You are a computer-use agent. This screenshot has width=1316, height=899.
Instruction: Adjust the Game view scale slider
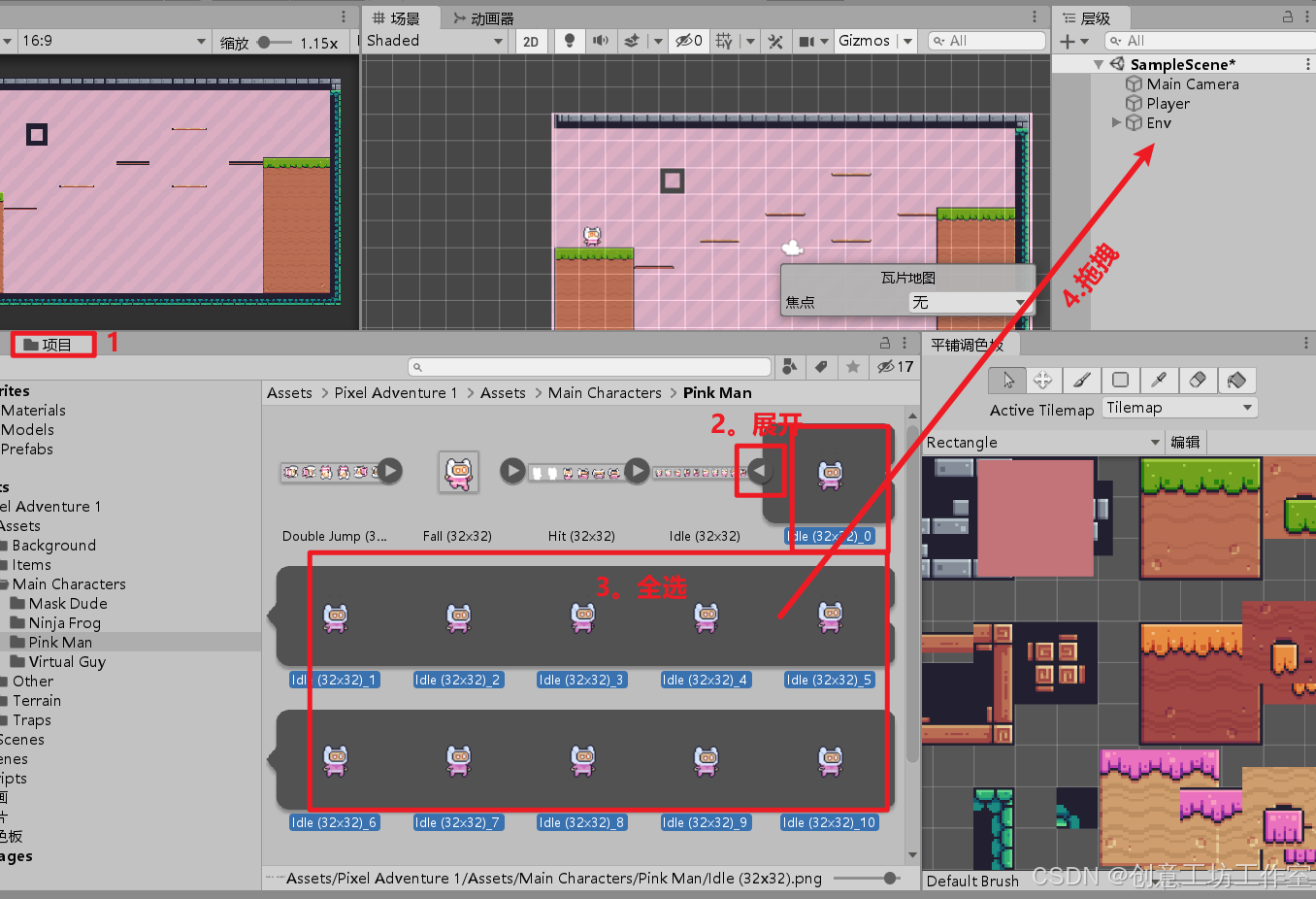[x=275, y=42]
